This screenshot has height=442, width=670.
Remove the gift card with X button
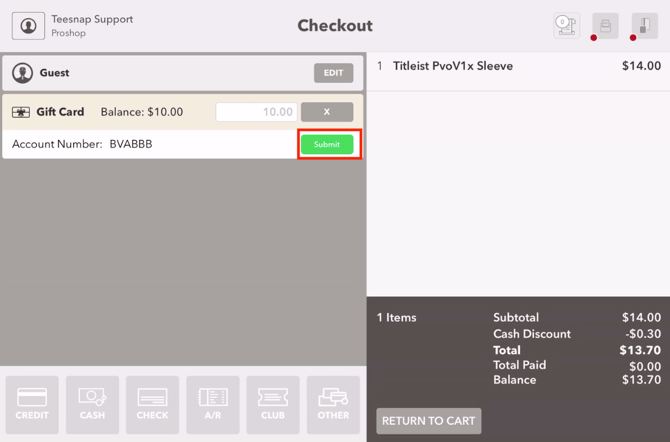point(327,112)
